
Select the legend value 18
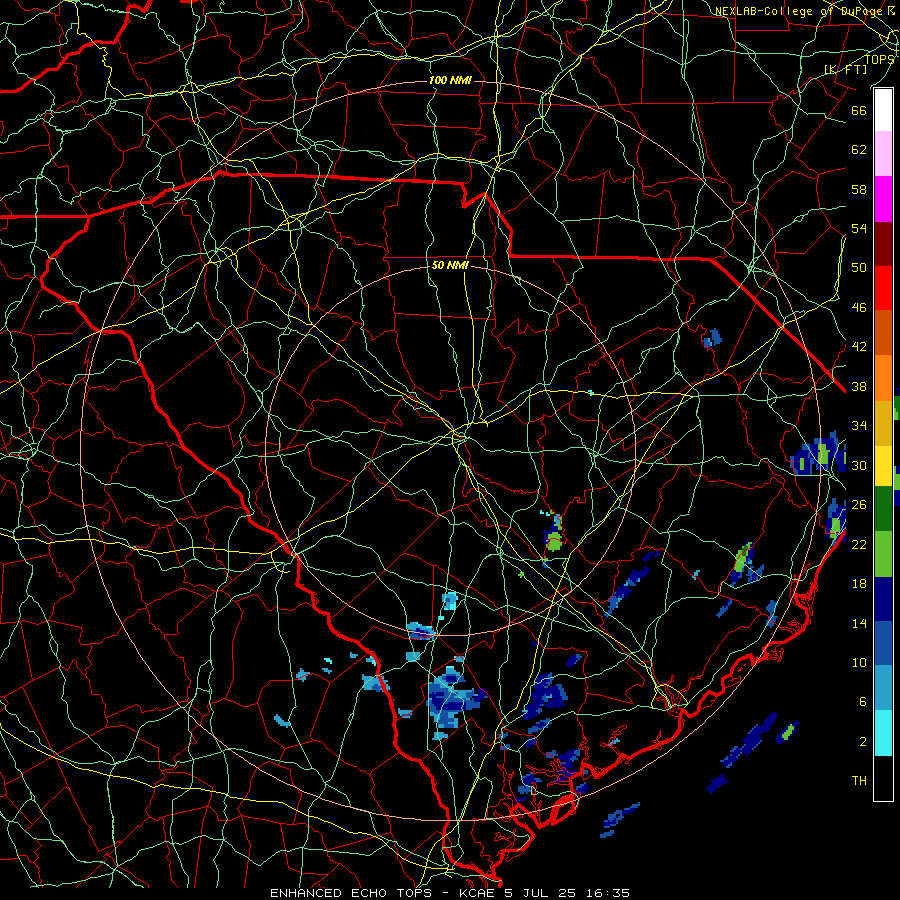pos(859,584)
